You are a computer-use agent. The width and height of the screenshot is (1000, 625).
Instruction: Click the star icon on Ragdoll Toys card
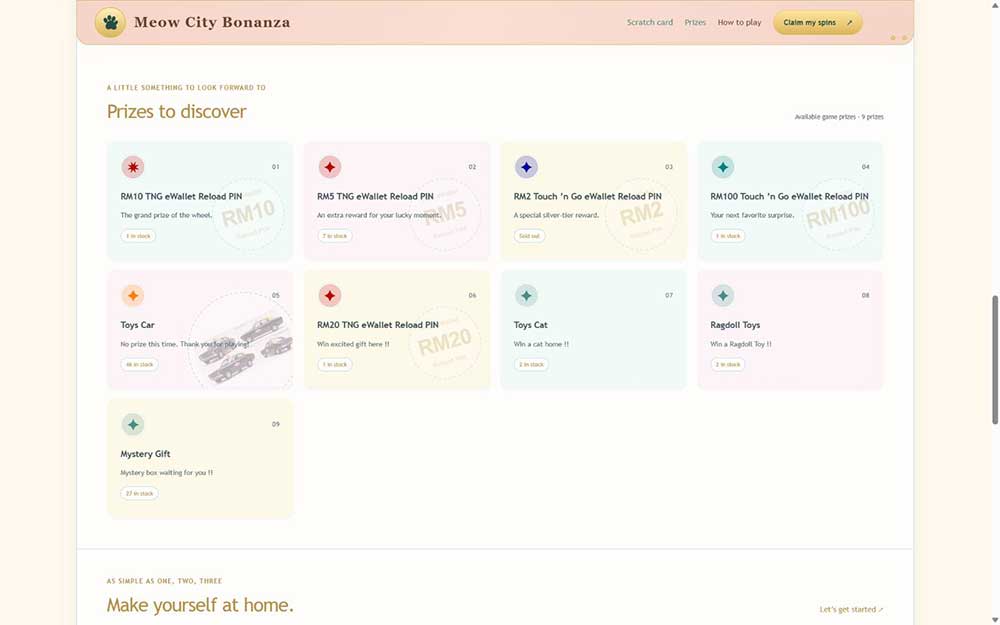723,295
